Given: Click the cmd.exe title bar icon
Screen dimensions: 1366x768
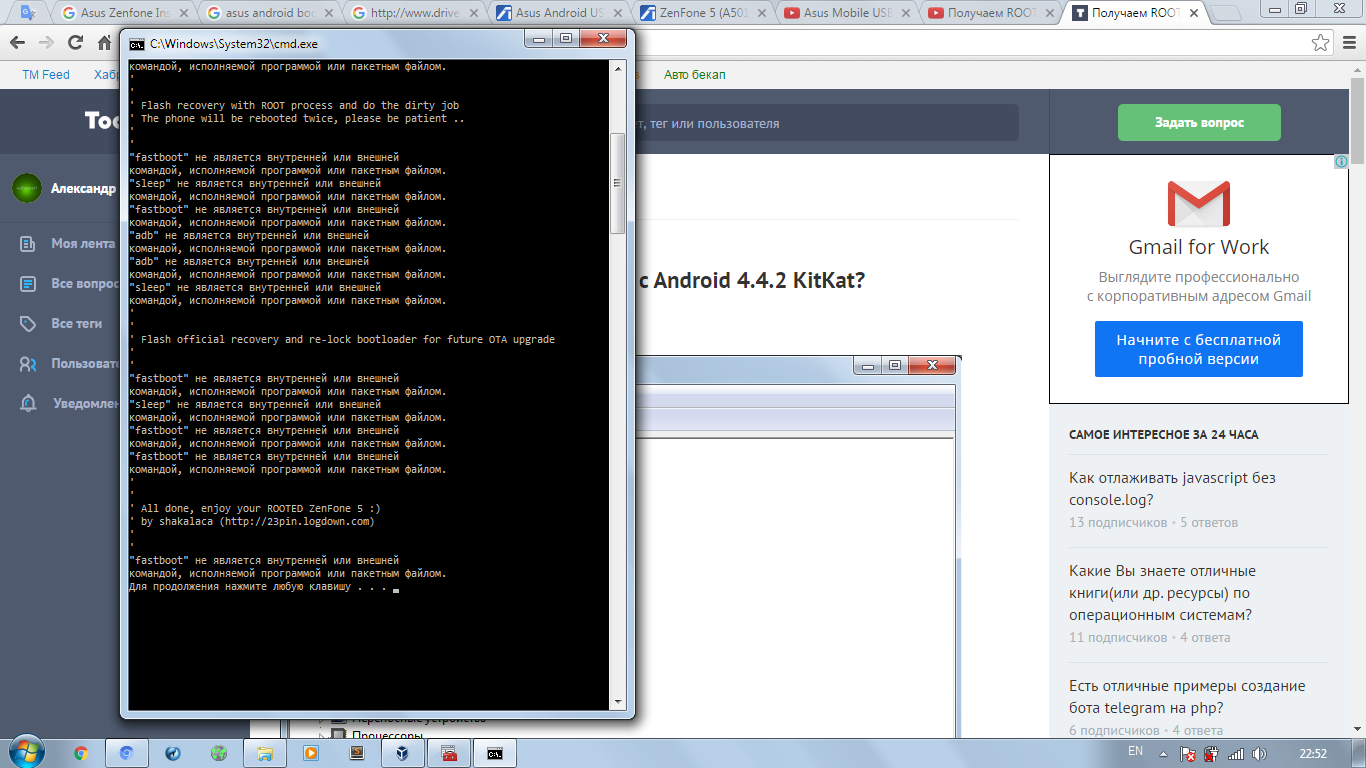Looking at the screenshot, I should [137, 44].
